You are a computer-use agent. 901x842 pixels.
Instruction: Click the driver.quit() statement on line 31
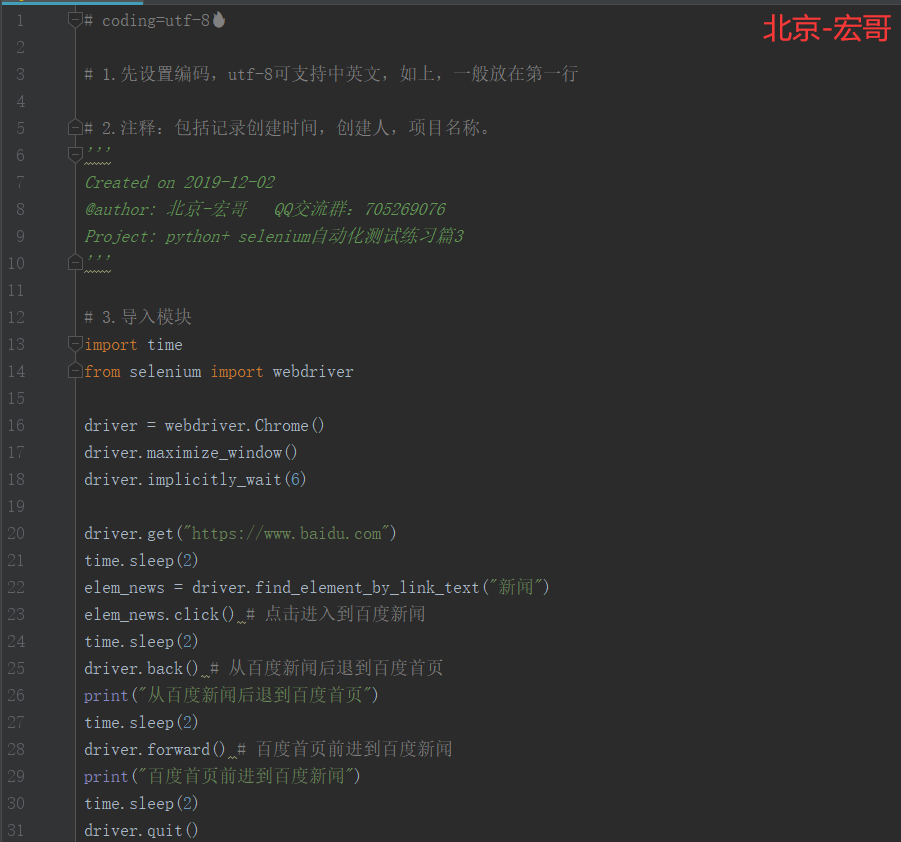pyautogui.click(x=140, y=830)
